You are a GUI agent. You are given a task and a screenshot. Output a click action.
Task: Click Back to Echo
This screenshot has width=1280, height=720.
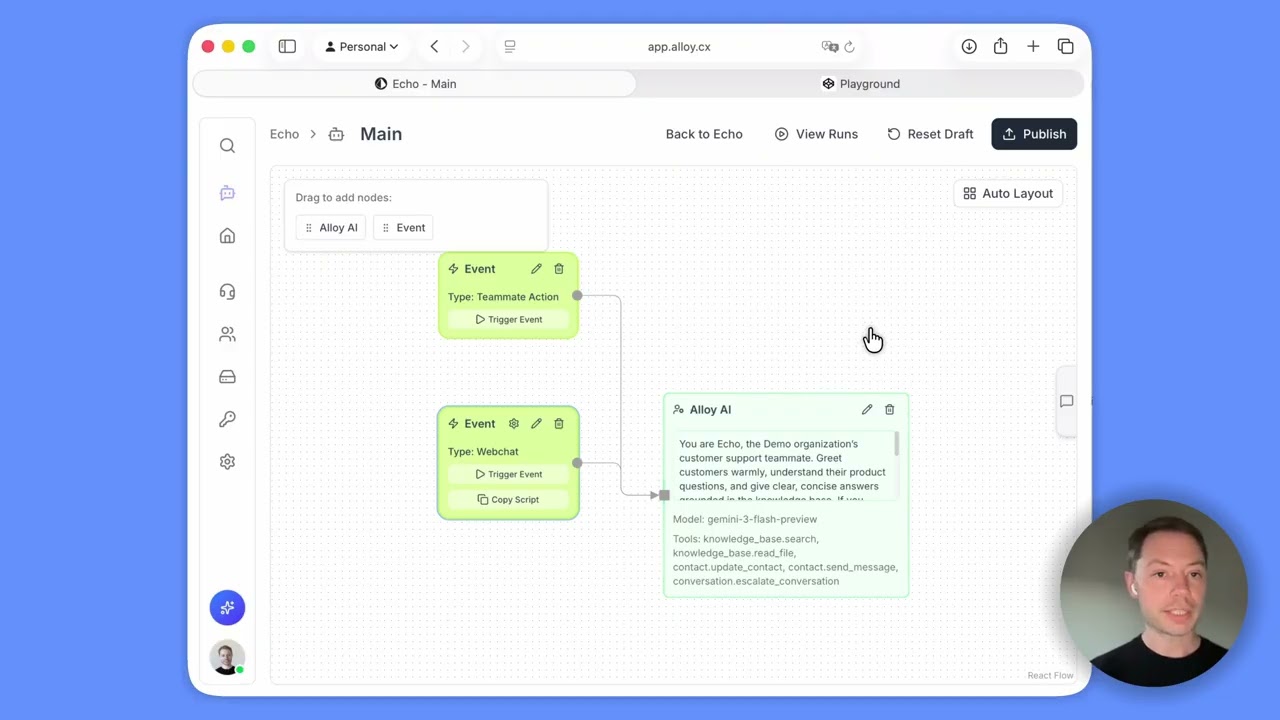click(x=704, y=134)
